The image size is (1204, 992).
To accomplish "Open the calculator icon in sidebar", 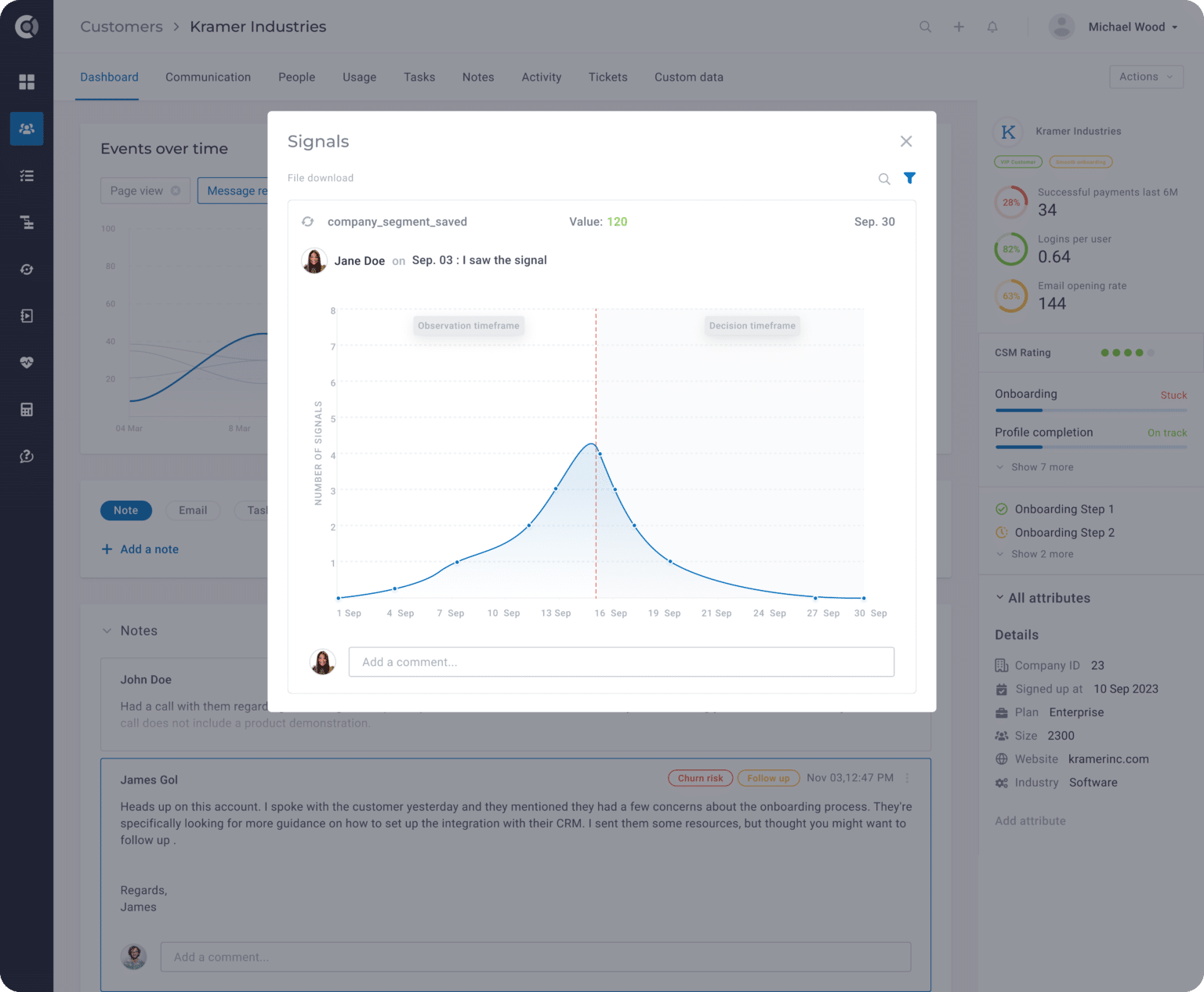I will pyautogui.click(x=27, y=409).
